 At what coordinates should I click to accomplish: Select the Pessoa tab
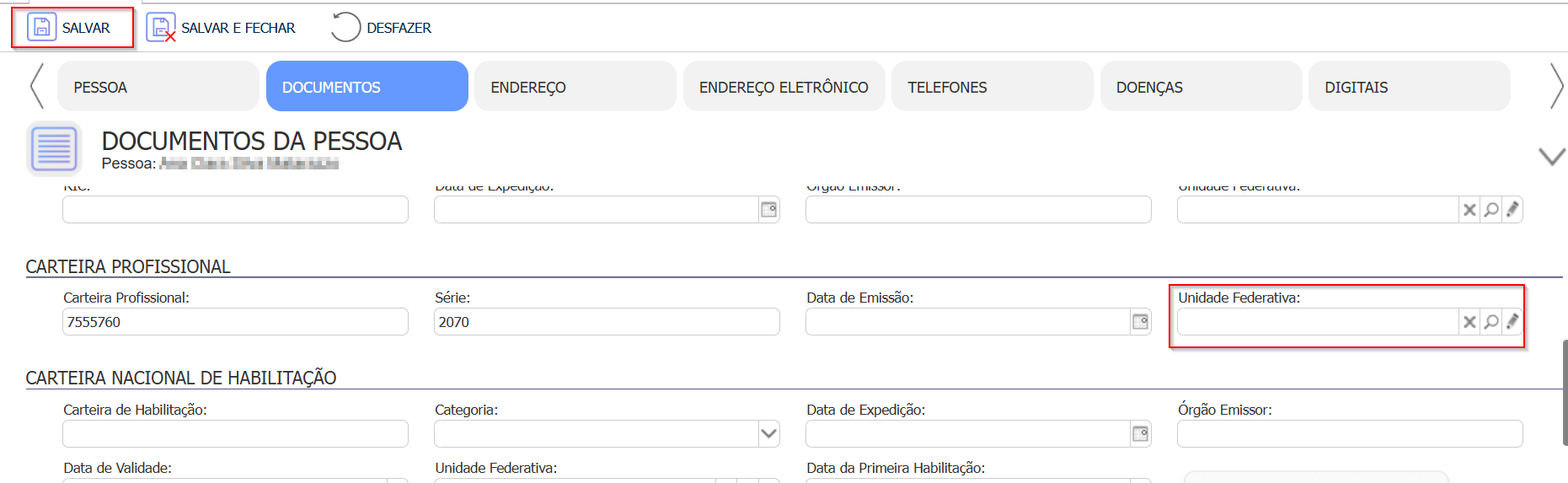(x=158, y=87)
